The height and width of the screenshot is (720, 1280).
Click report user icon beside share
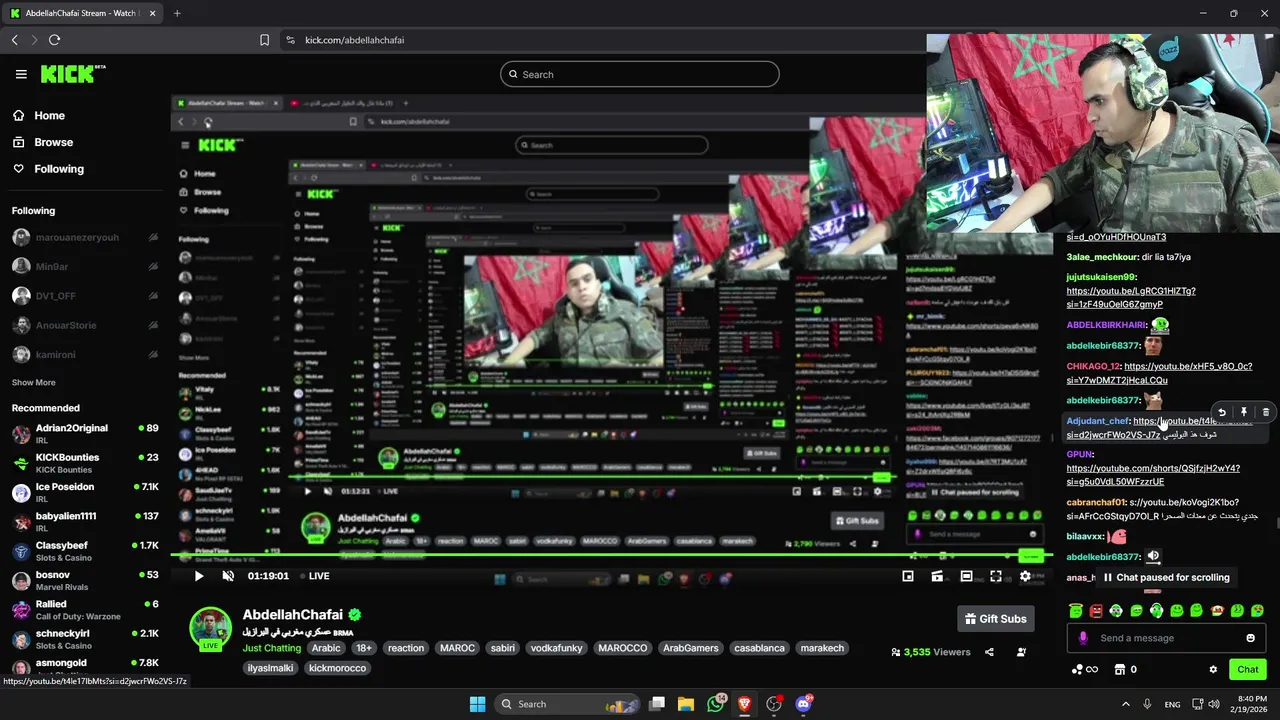point(1021,652)
